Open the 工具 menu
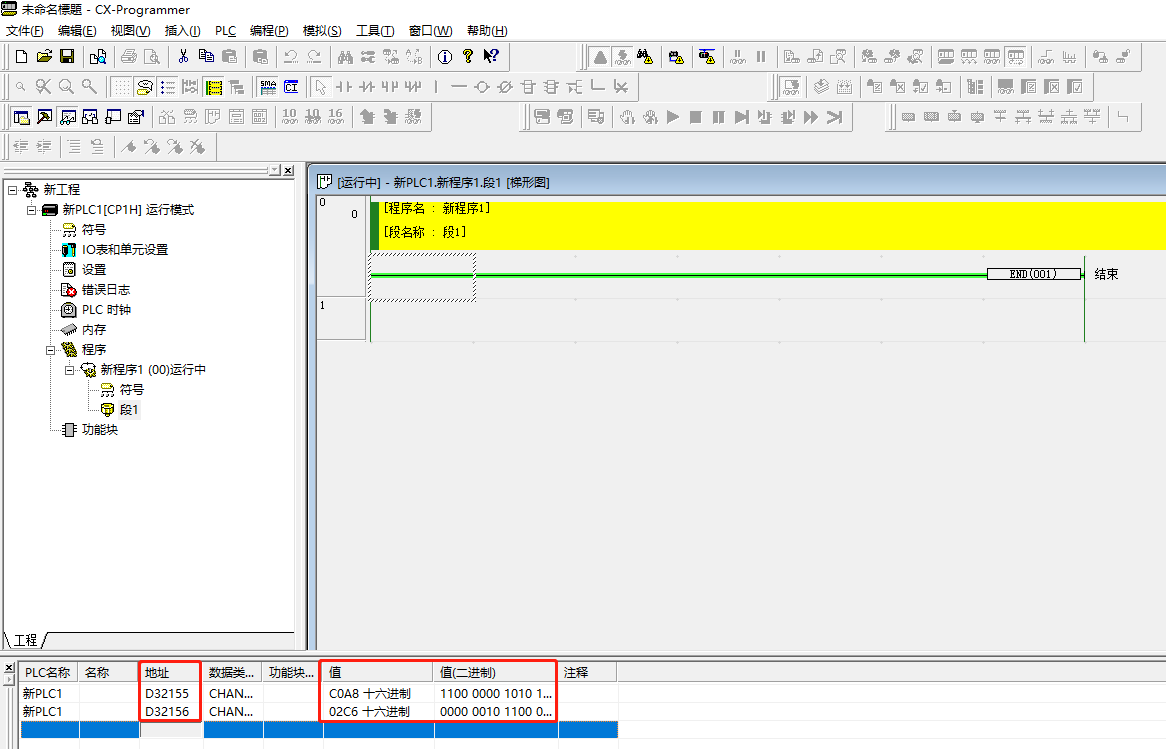The image size is (1166, 749). 375,30
